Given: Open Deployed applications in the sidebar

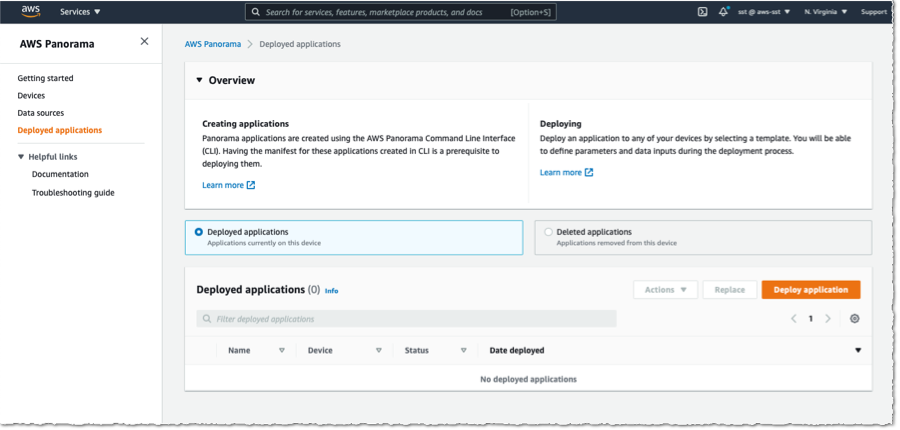Looking at the screenshot, I should pos(60,130).
